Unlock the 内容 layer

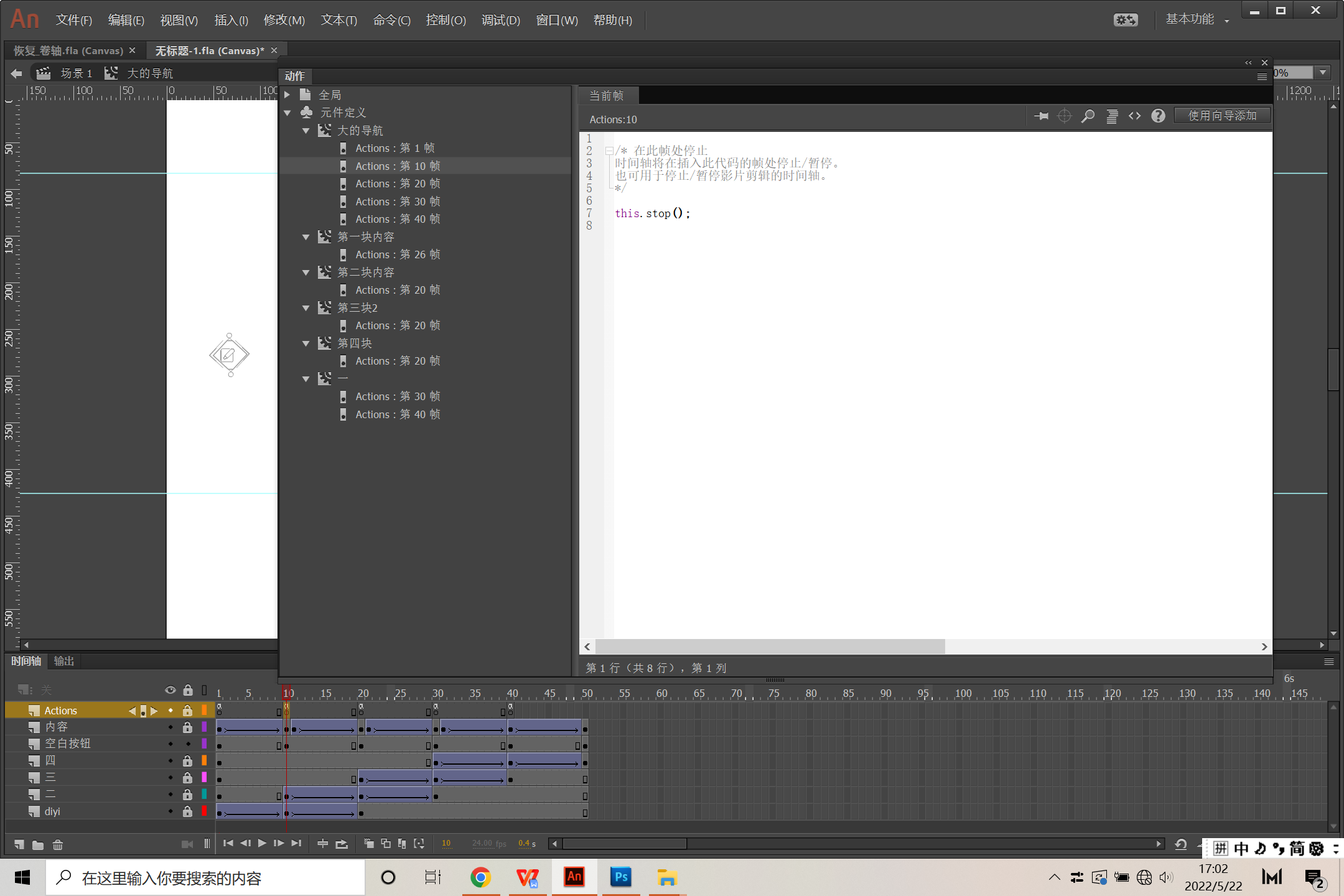187,727
